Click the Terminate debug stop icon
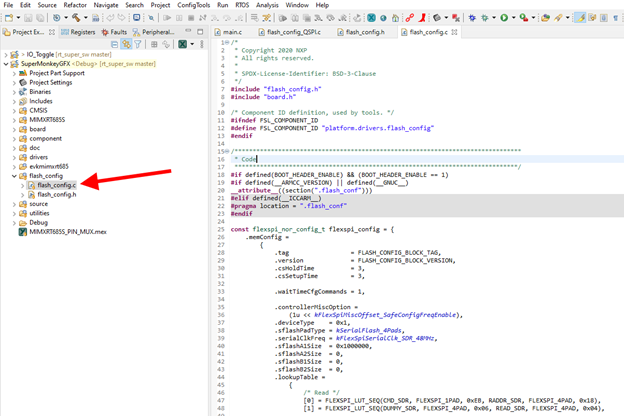 tap(191, 18)
